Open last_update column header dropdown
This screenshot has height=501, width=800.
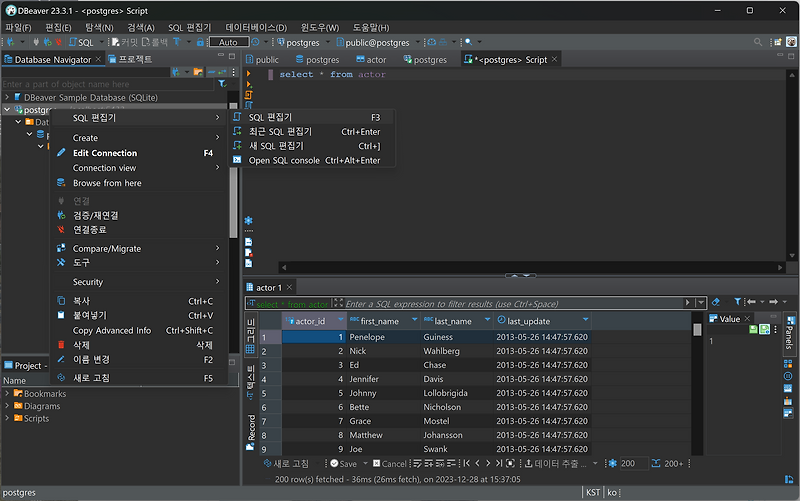585,319
